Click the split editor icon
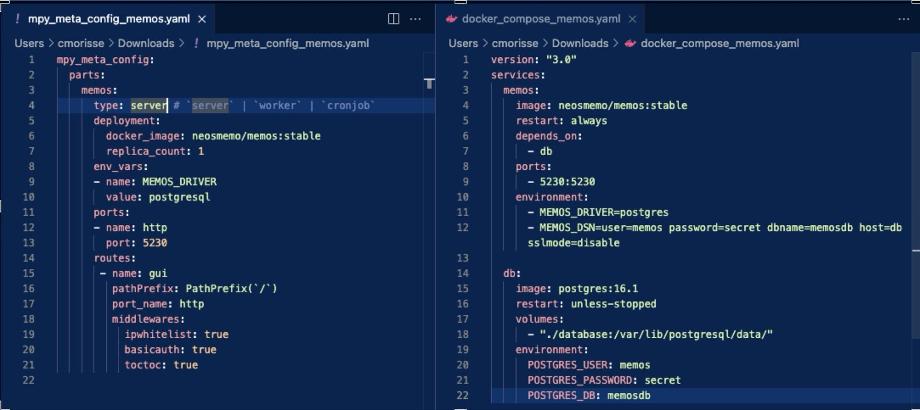The image size is (920, 410). 394,19
